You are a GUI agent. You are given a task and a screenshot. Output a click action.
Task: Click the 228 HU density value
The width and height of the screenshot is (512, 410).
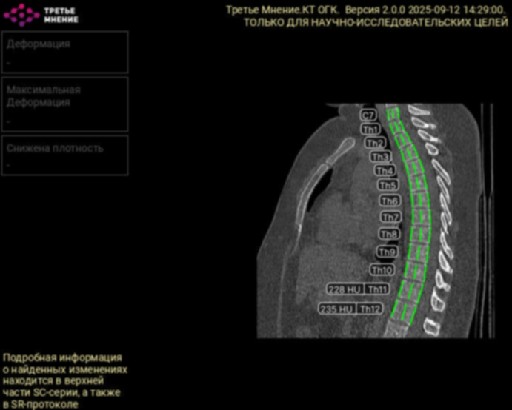[x=345, y=289]
